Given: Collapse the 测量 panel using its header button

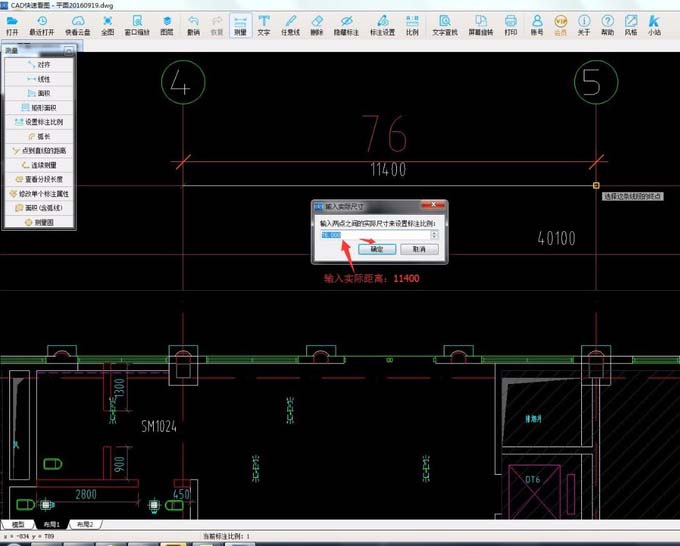Looking at the screenshot, I should (68, 50).
